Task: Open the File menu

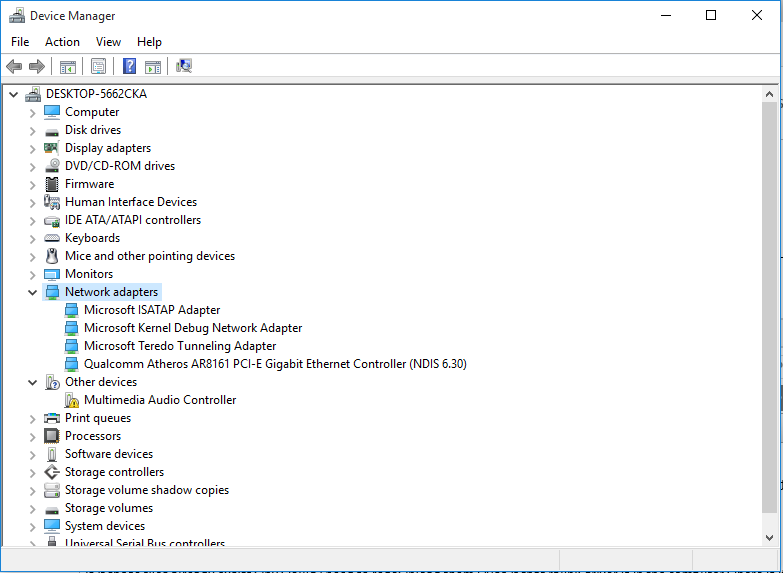Action: pyautogui.click(x=20, y=42)
